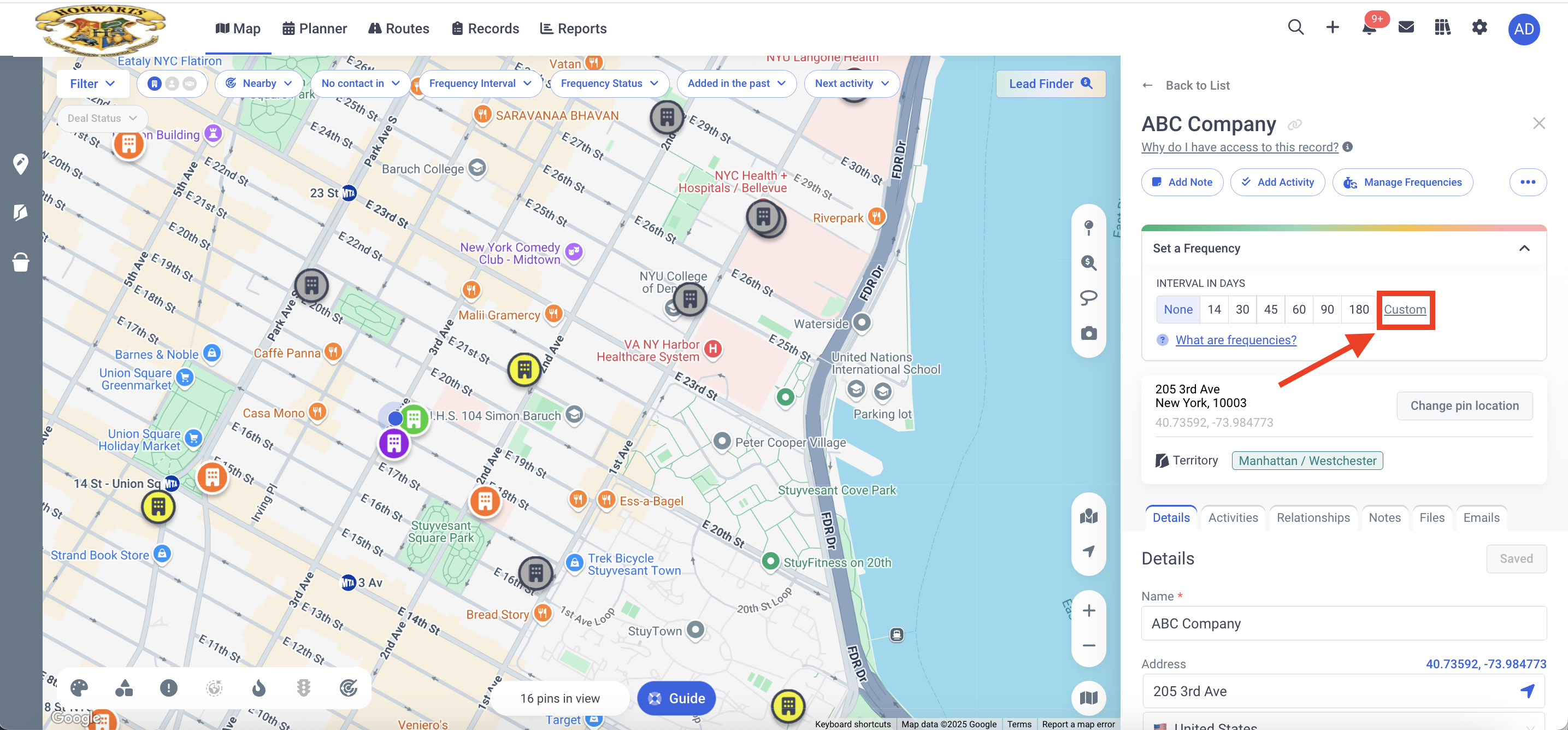
Task: Open the Frequency Status dropdown
Action: [609, 84]
